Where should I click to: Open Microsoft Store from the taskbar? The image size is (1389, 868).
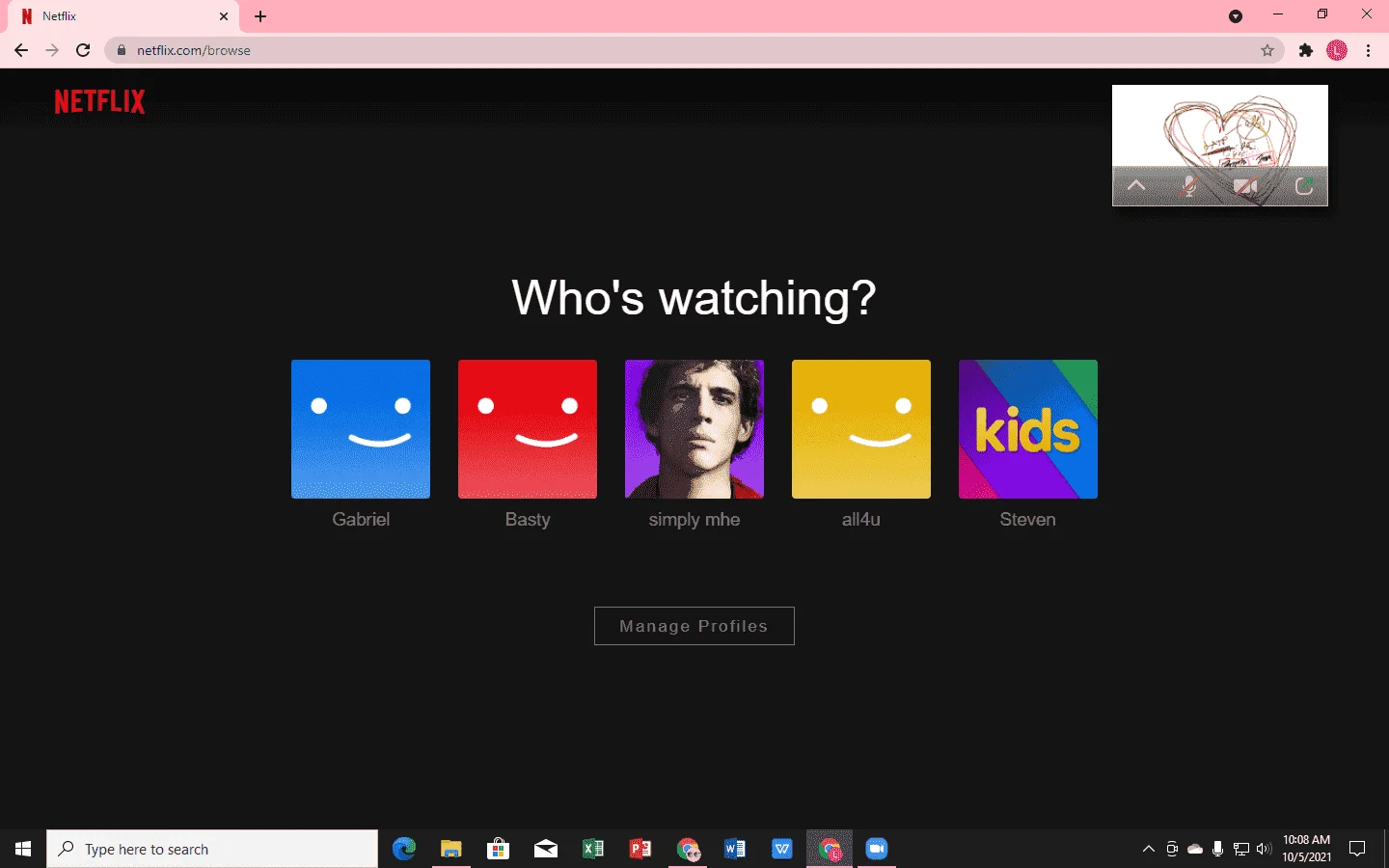(x=499, y=849)
